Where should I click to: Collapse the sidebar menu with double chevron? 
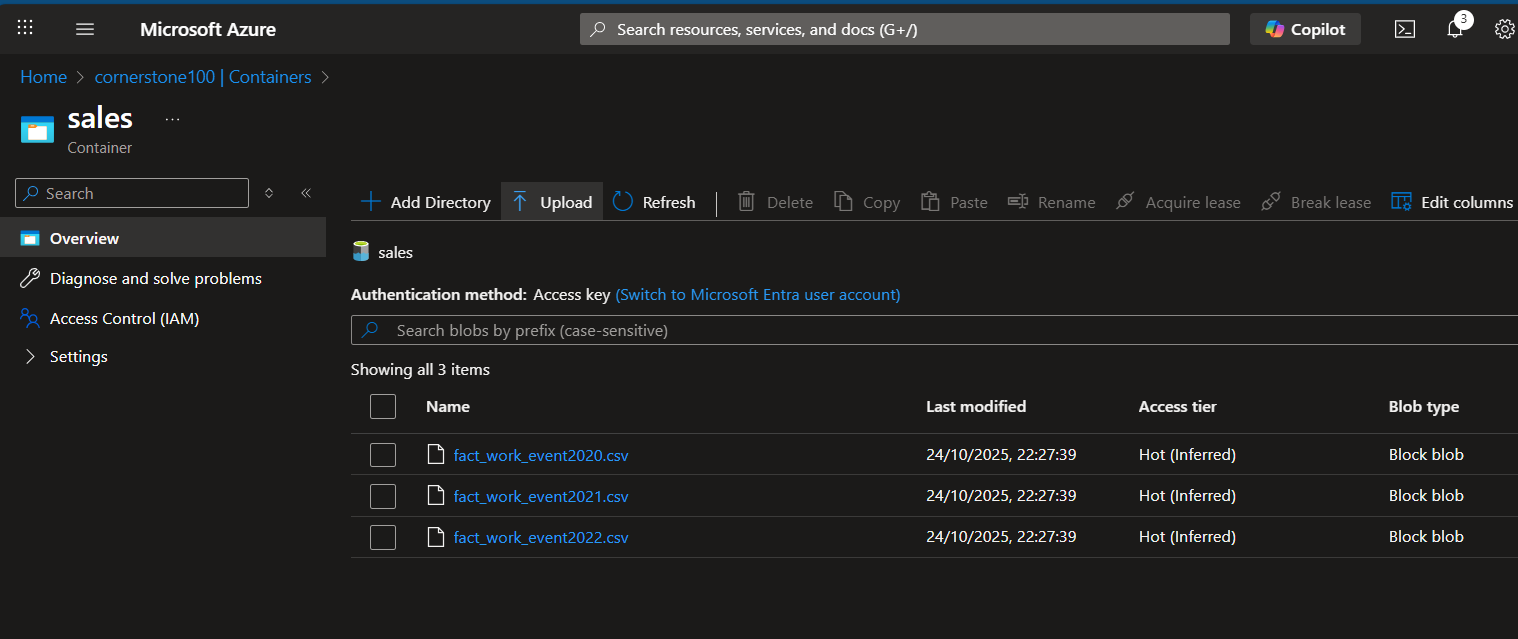(306, 193)
